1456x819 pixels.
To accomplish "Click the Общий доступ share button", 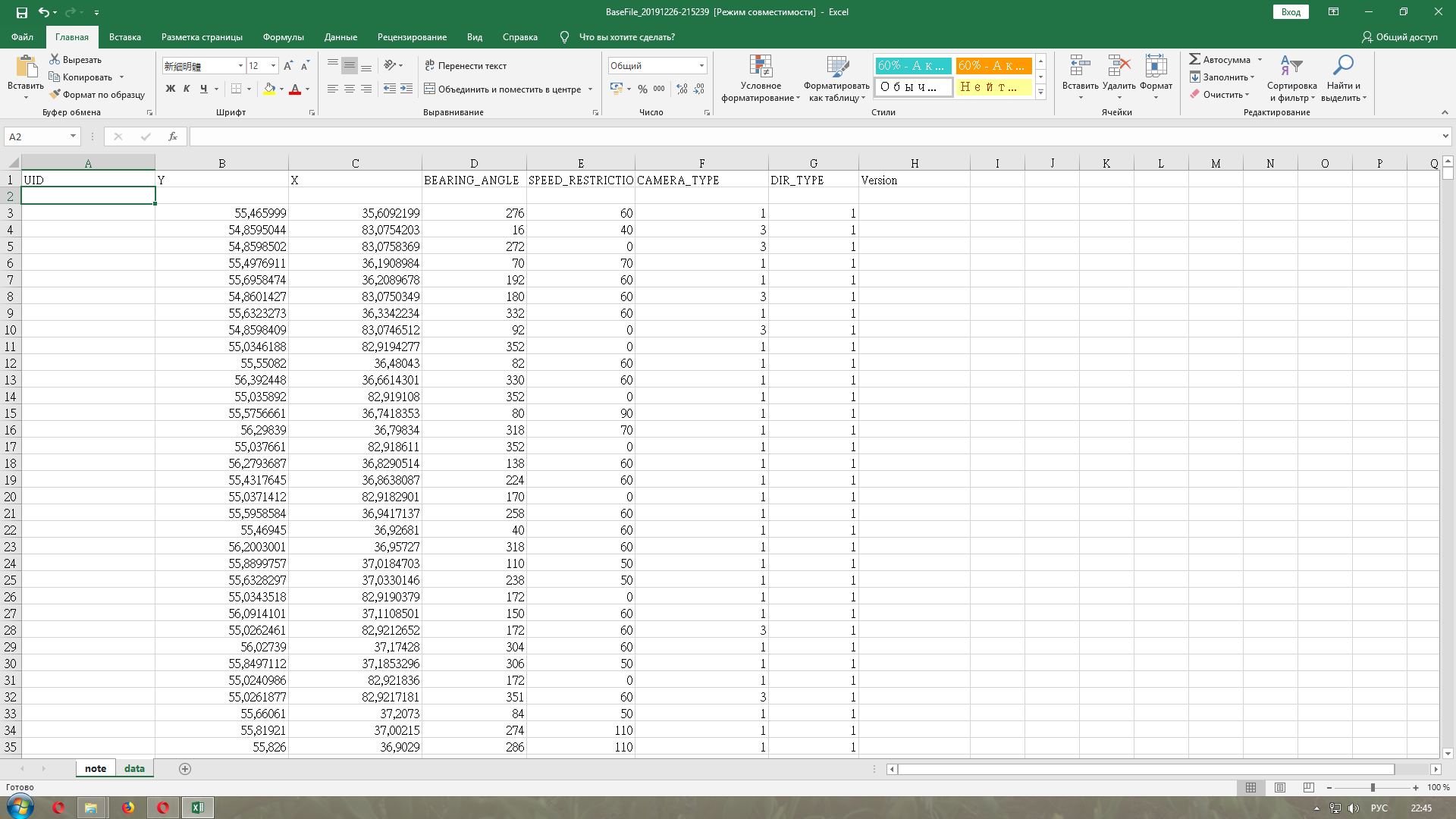I will pyautogui.click(x=1399, y=37).
